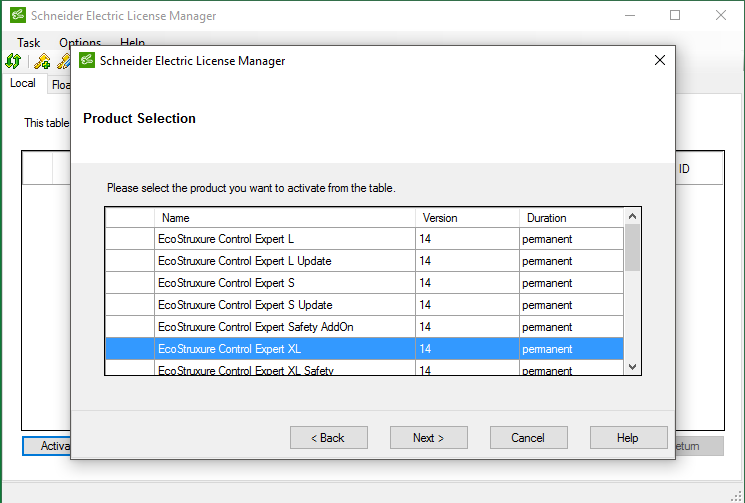Click the green refresh arrows toolbar icon

pos(13,61)
